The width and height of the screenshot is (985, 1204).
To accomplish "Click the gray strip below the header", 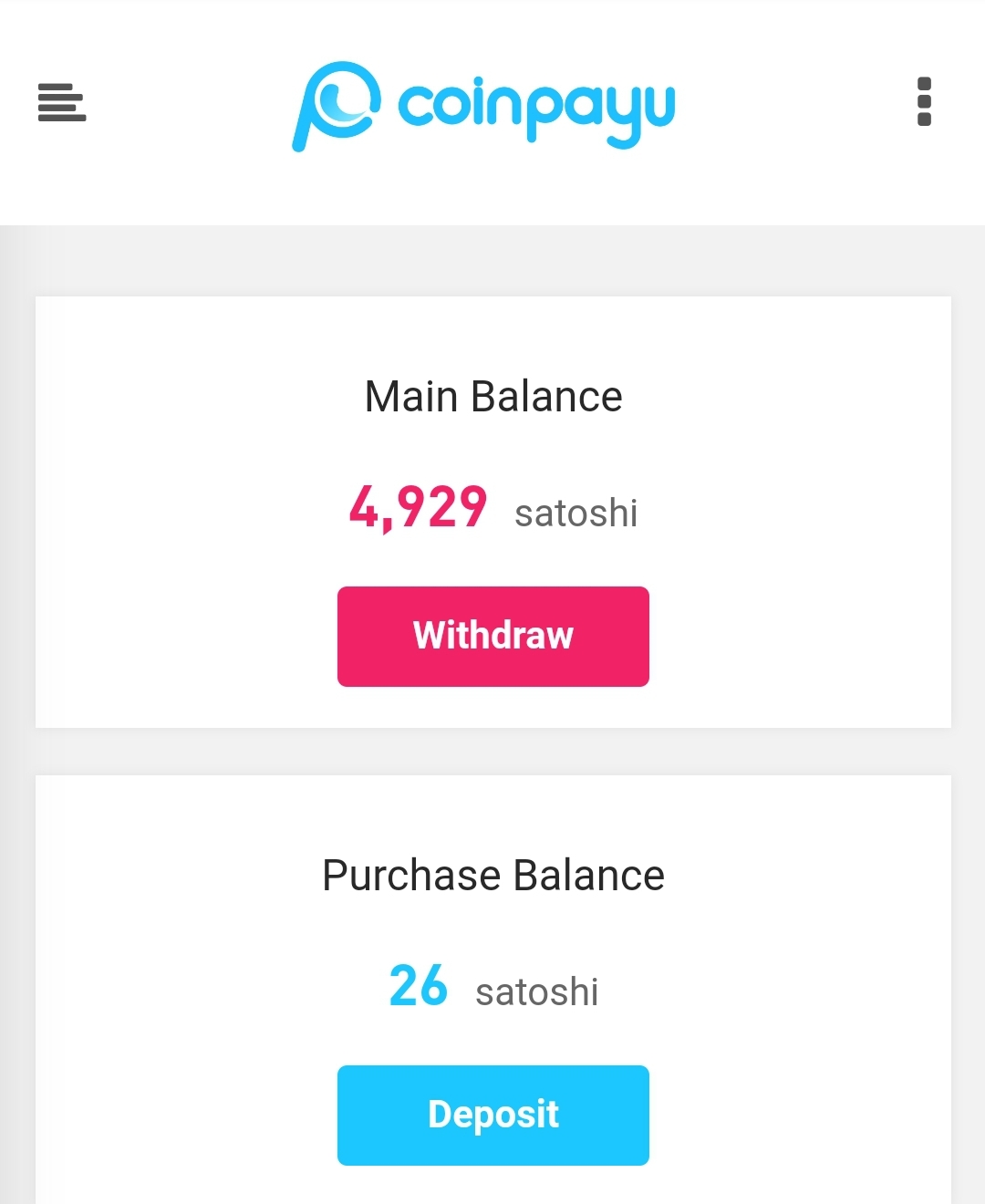I will [493, 261].
